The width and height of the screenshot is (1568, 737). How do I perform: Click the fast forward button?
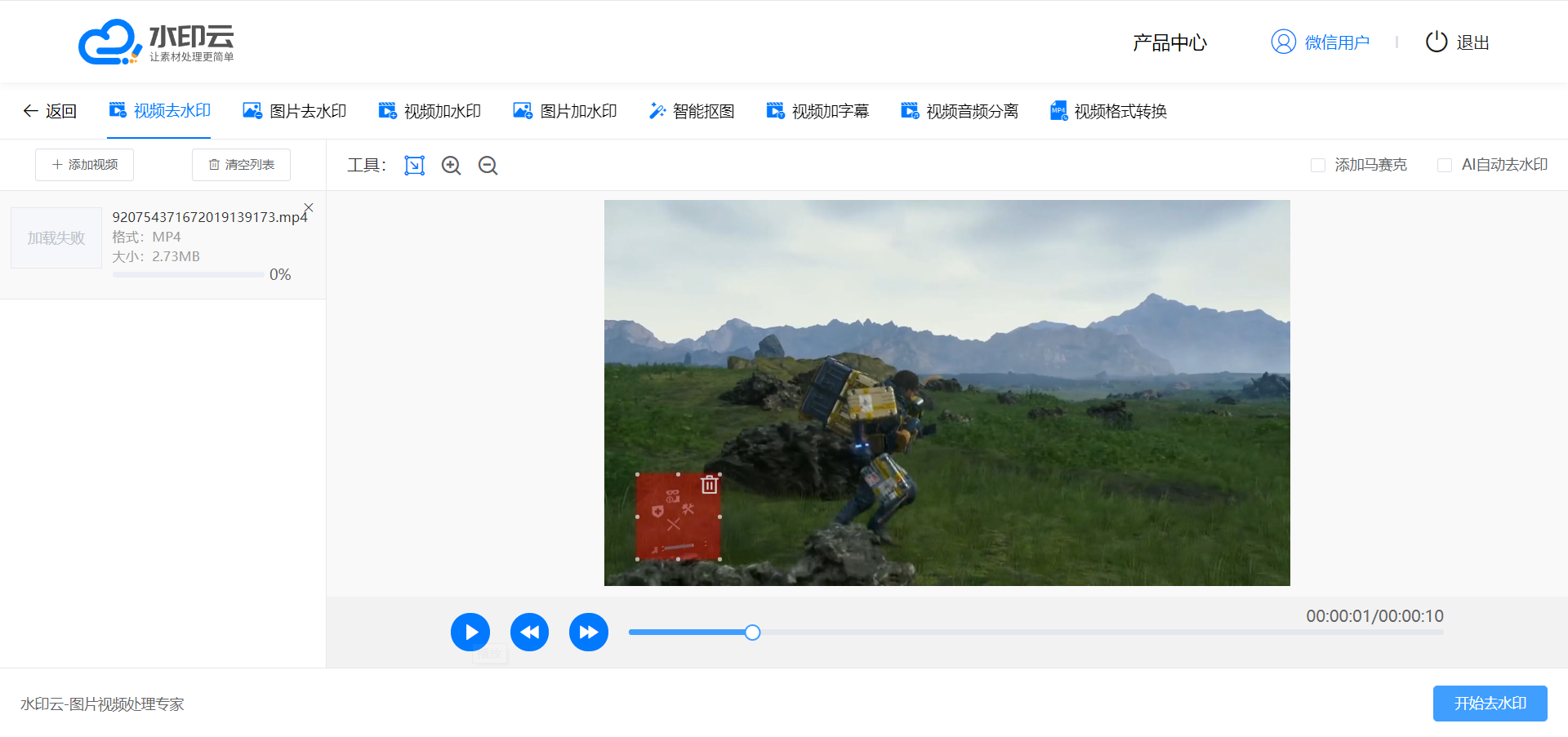tap(589, 633)
